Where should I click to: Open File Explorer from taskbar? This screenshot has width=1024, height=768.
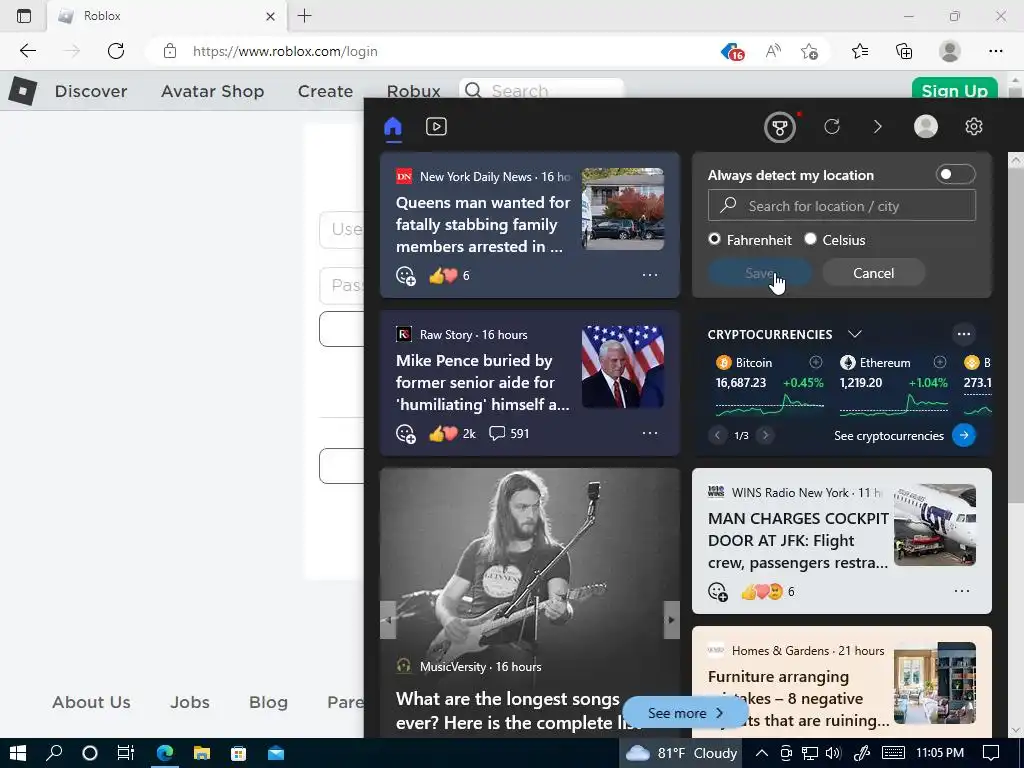pos(202,753)
